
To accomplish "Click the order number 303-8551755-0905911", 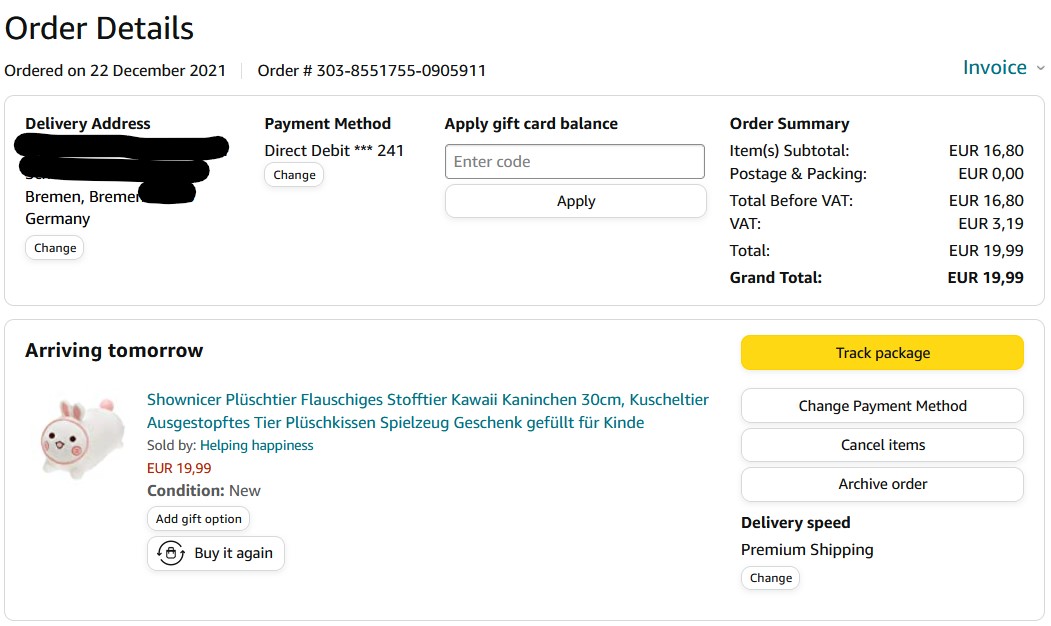I will tap(401, 71).
